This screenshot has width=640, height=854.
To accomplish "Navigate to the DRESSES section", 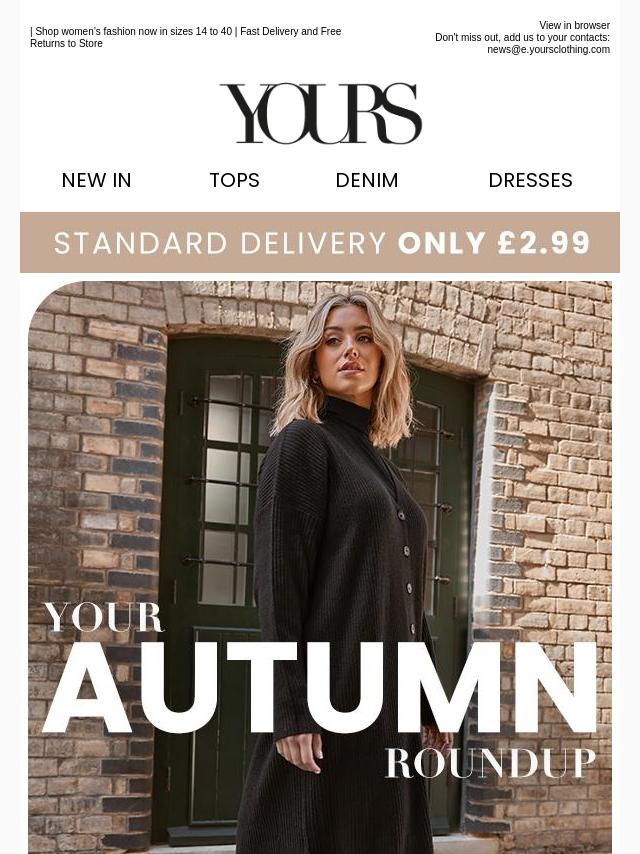I will coord(530,180).
